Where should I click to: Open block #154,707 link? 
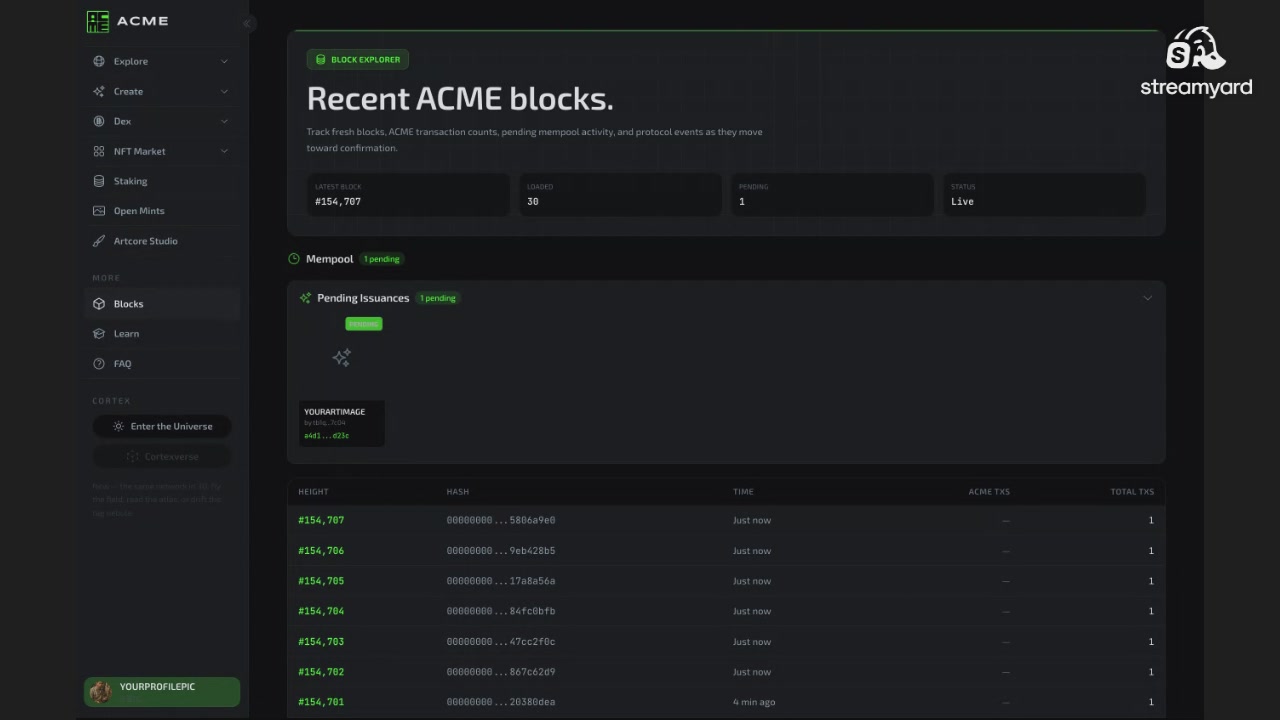pos(321,520)
